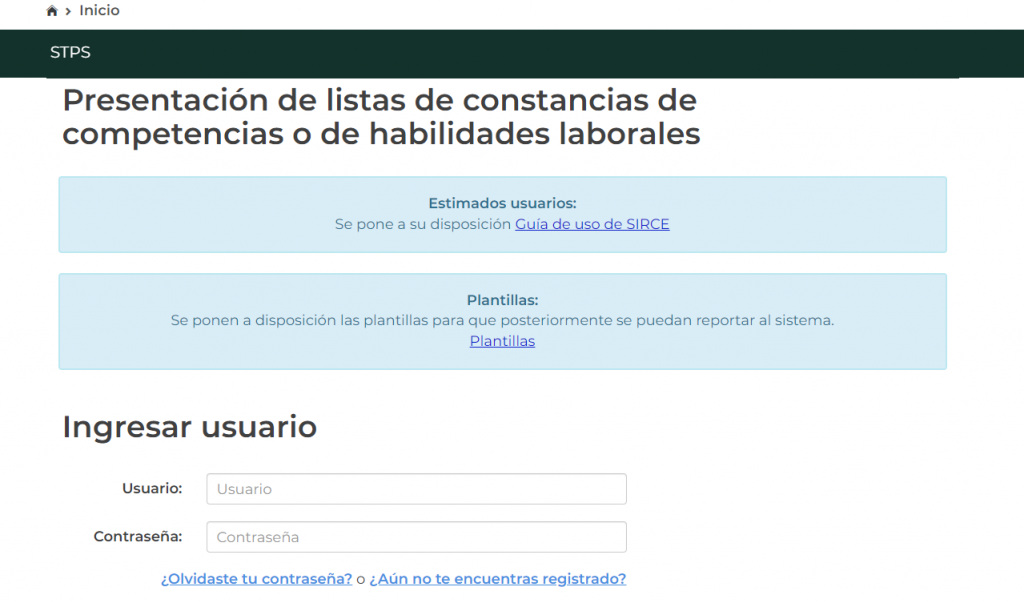Click the Ingresar usuario heading
This screenshot has height=603, width=1024.
tap(189, 427)
